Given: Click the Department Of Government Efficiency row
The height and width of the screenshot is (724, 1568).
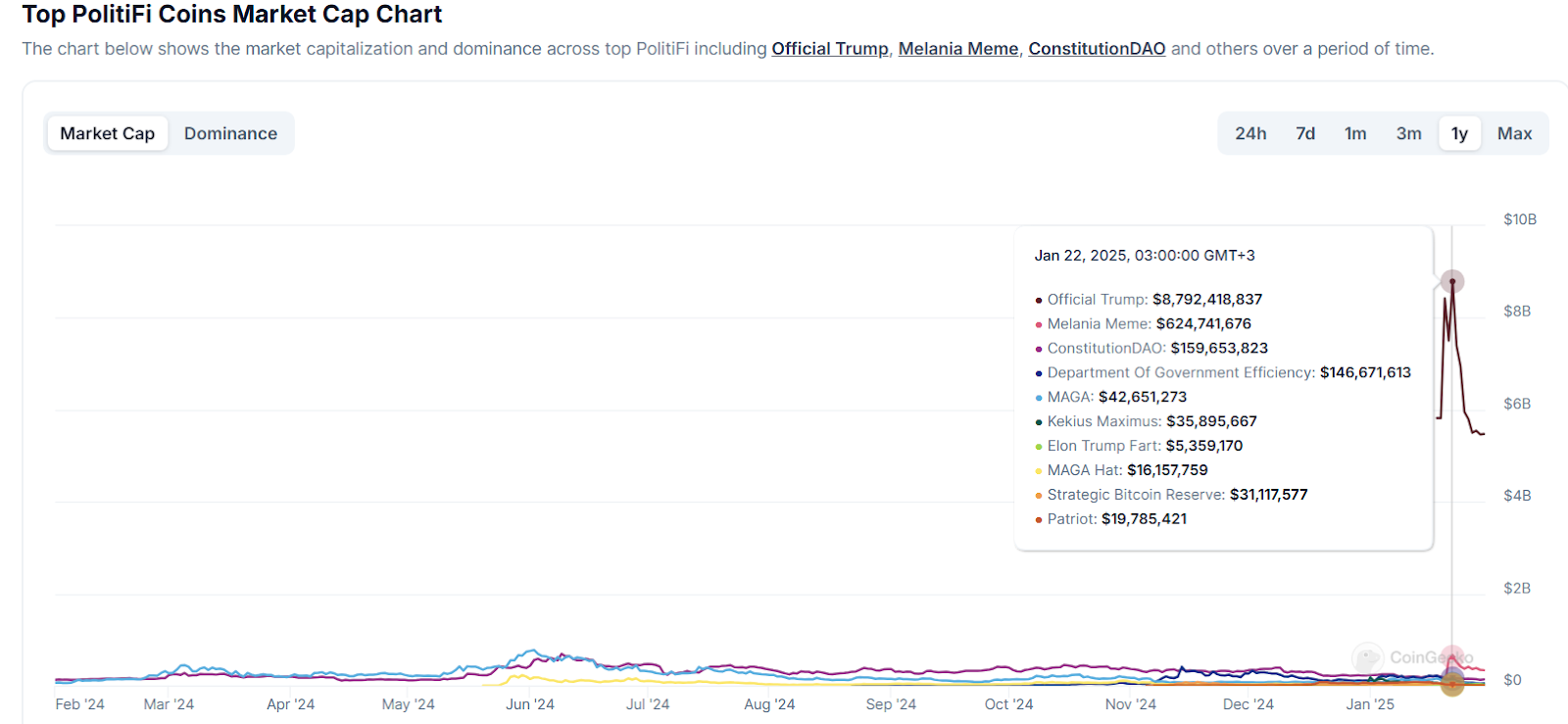Looking at the screenshot, I should click(x=1223, y=373).
